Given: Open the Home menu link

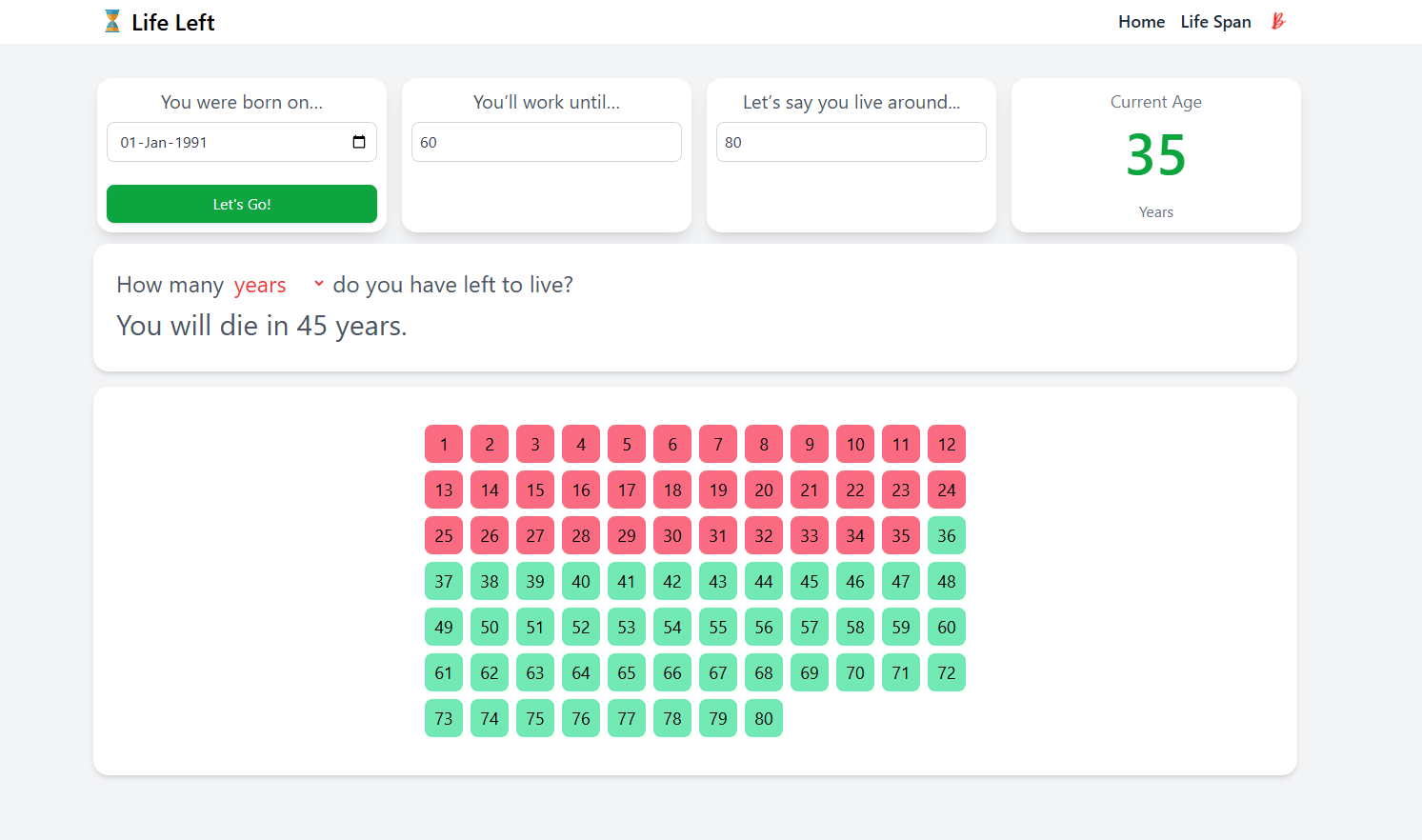Looking at the screenshot, I should (x=1141, y=22).
